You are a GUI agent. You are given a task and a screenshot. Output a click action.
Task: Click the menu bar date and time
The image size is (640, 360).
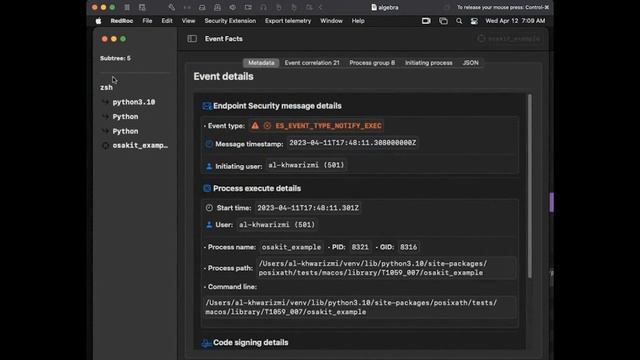coord(515,21)
